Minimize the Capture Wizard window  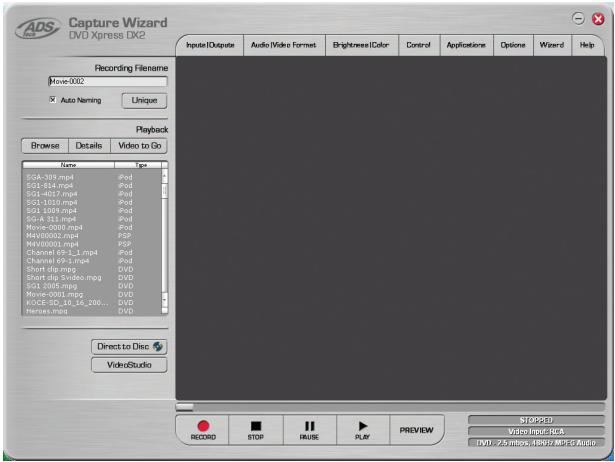[x=579, y=18]
